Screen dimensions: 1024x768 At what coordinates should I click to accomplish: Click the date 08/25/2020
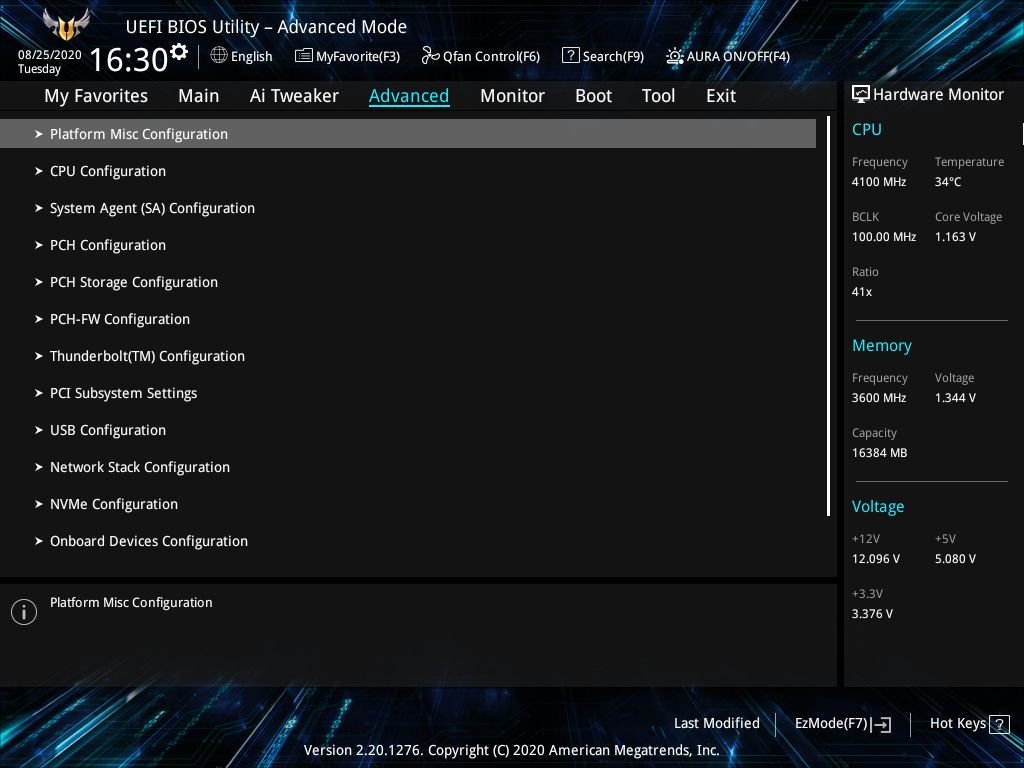click(50, 55)
